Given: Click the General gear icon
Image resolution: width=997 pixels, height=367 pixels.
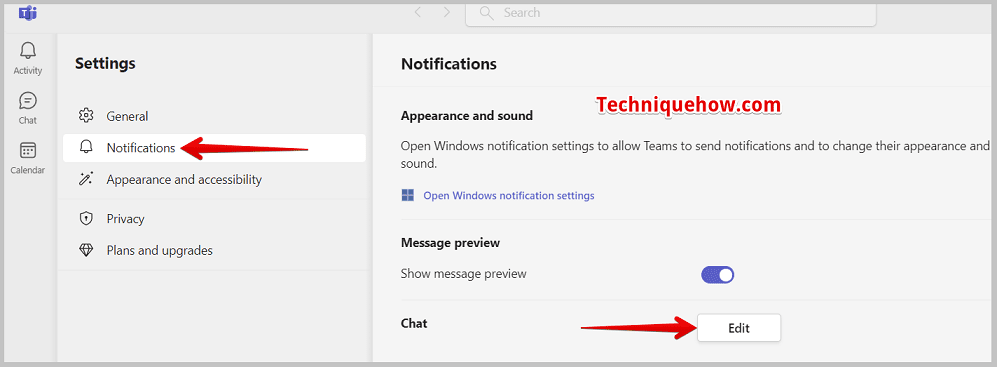Looking at the screenshot, I should coord(86,116).
